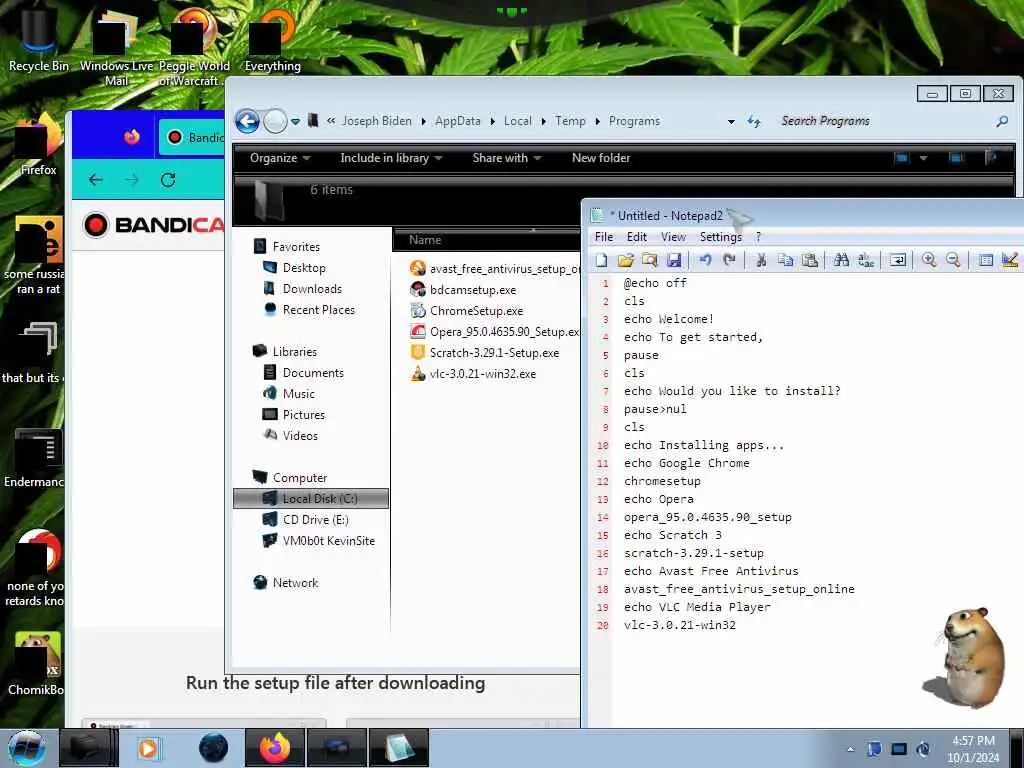Toggle Word Wrap icon in Notepad2 toolbar
This screenshot has height=768, width=1024.
[898, 261]
